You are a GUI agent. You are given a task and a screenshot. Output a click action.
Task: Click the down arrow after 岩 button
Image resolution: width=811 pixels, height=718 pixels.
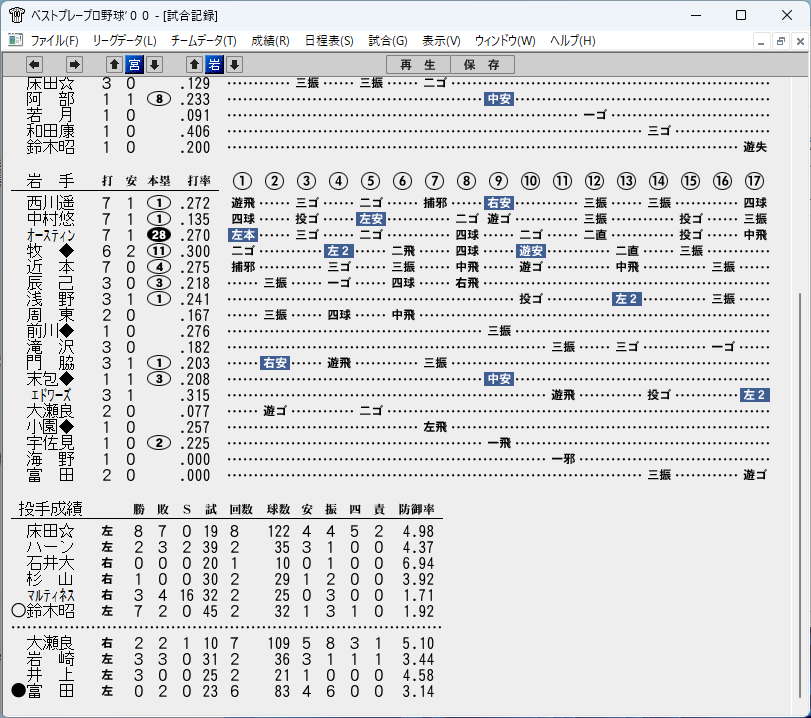234,65
